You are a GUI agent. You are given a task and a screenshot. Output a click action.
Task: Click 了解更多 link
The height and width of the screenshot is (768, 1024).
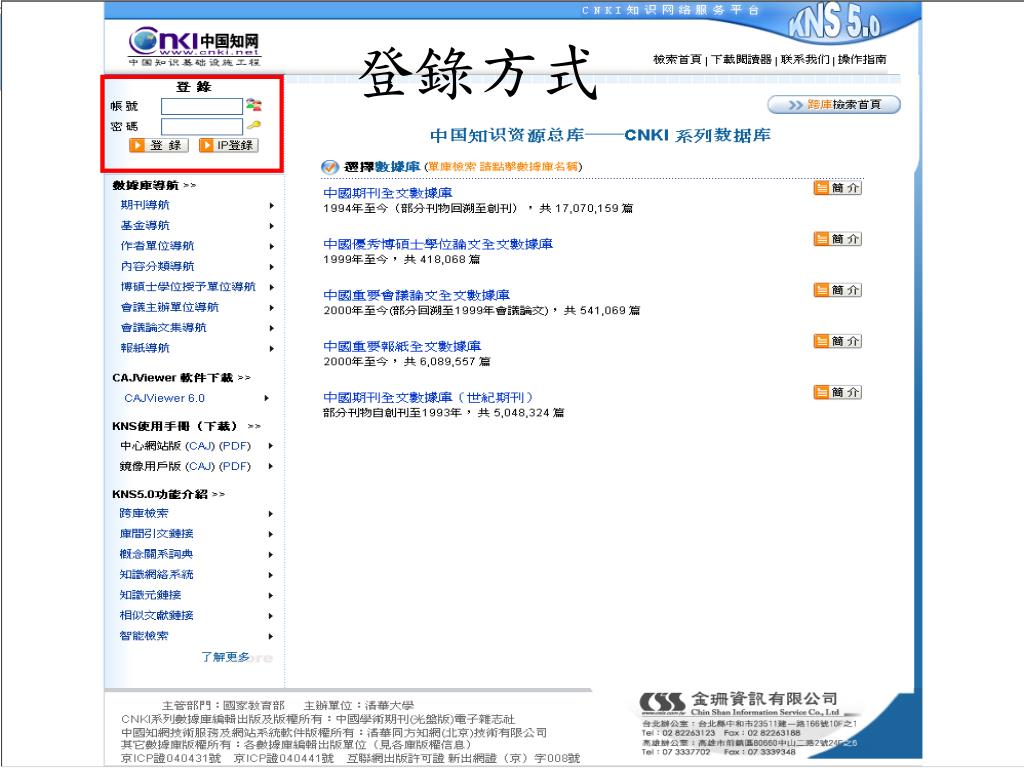click(225, 657)
